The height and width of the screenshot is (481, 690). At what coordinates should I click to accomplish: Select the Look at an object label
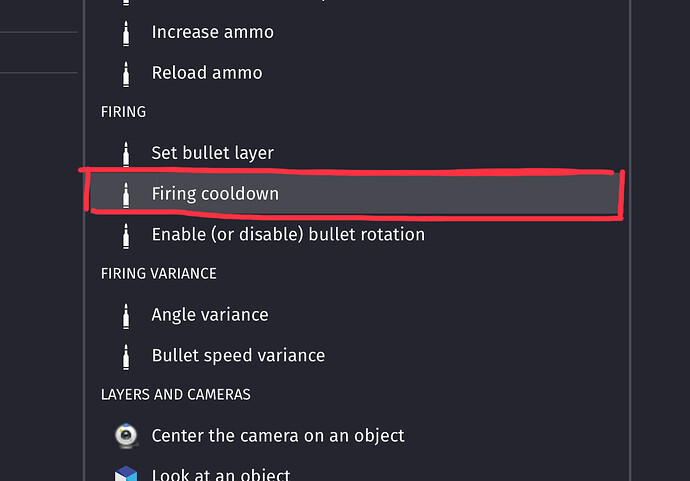[x=221, y=474]
